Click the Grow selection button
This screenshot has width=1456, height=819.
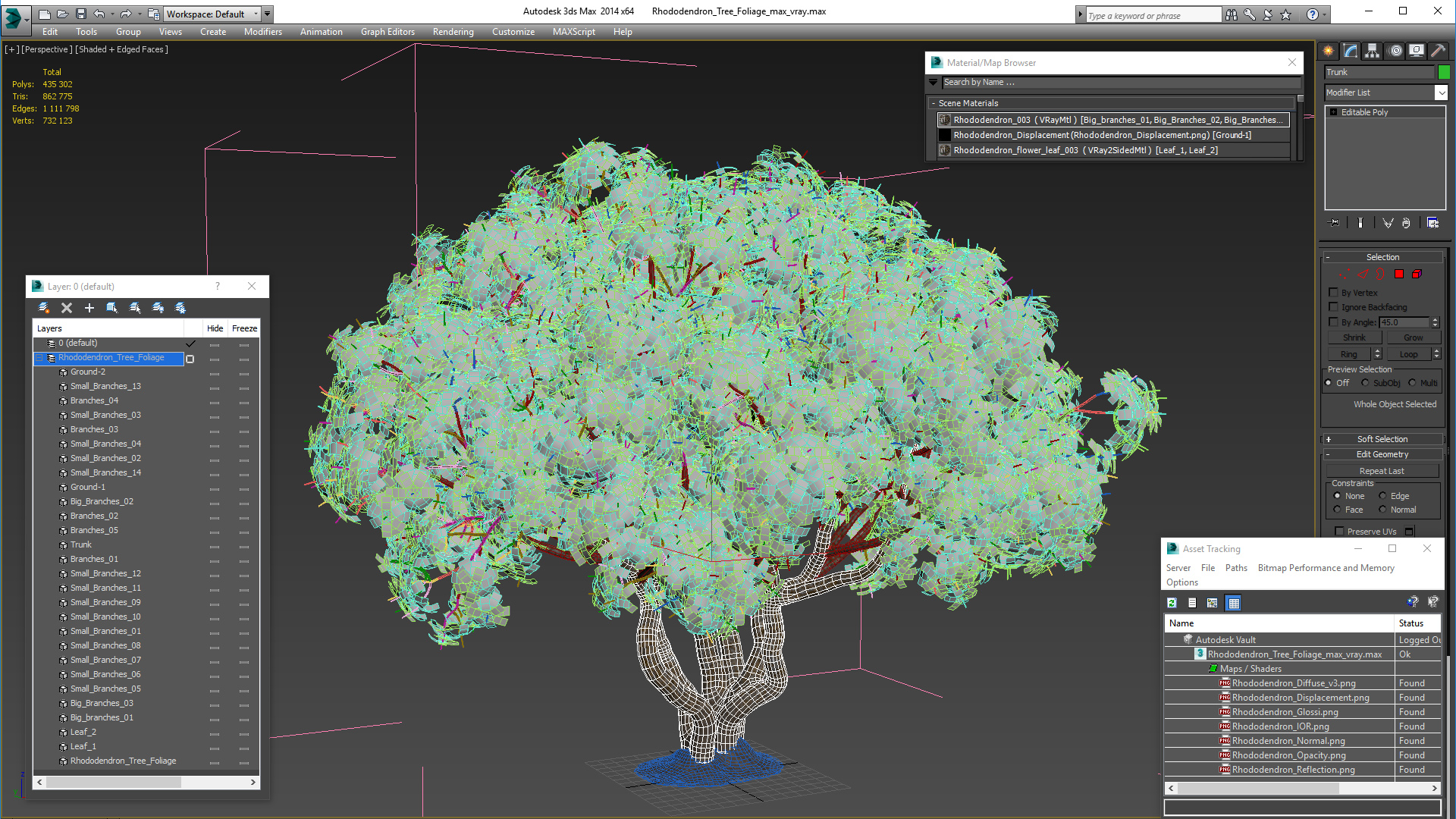[x=1413, y=337]
